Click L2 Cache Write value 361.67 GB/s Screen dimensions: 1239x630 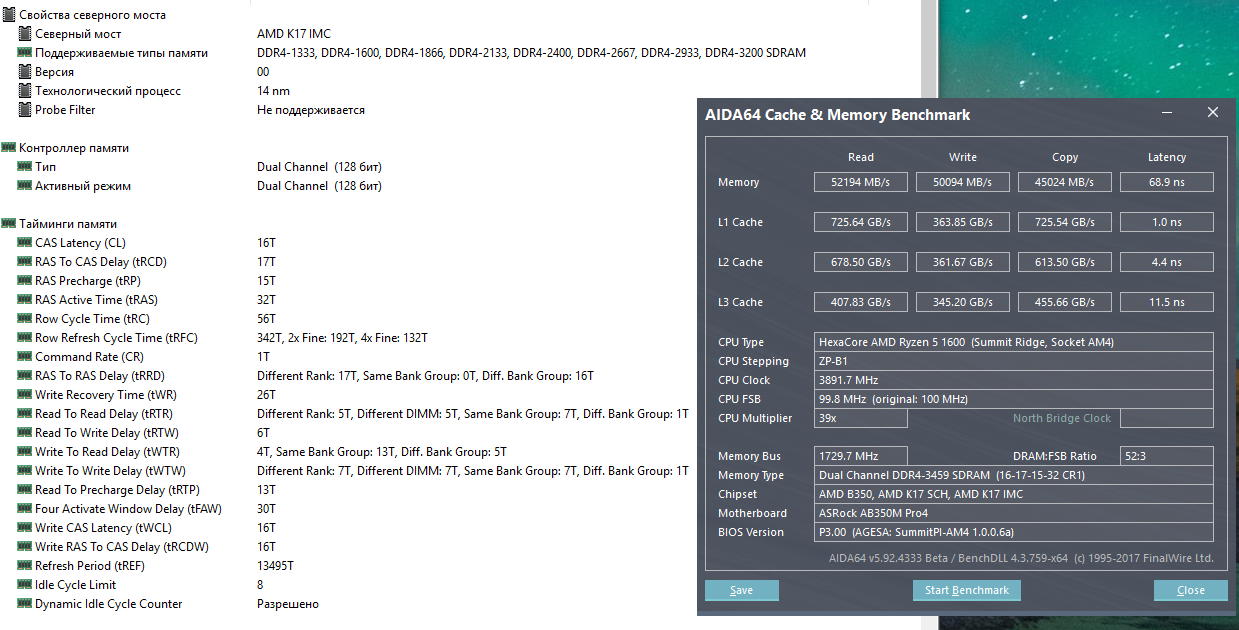point(963,262)
